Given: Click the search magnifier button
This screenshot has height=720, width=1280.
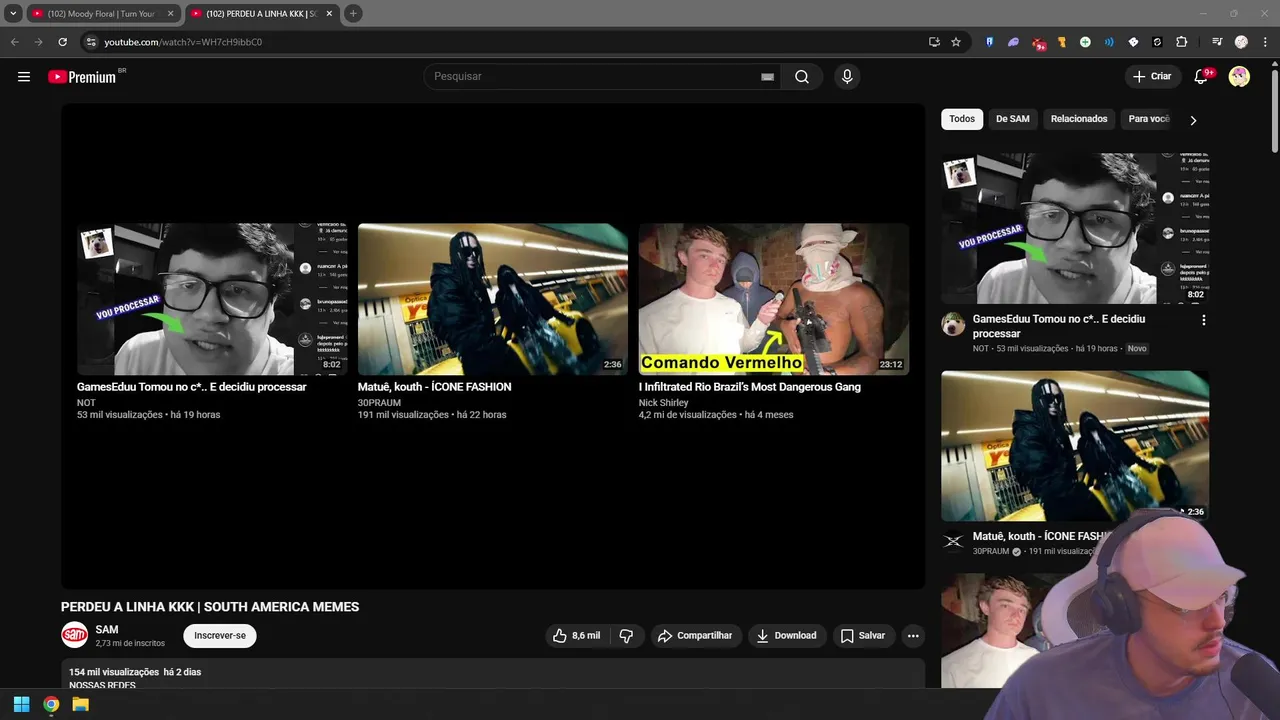Looking at the screenshot, I should (802, 77).
